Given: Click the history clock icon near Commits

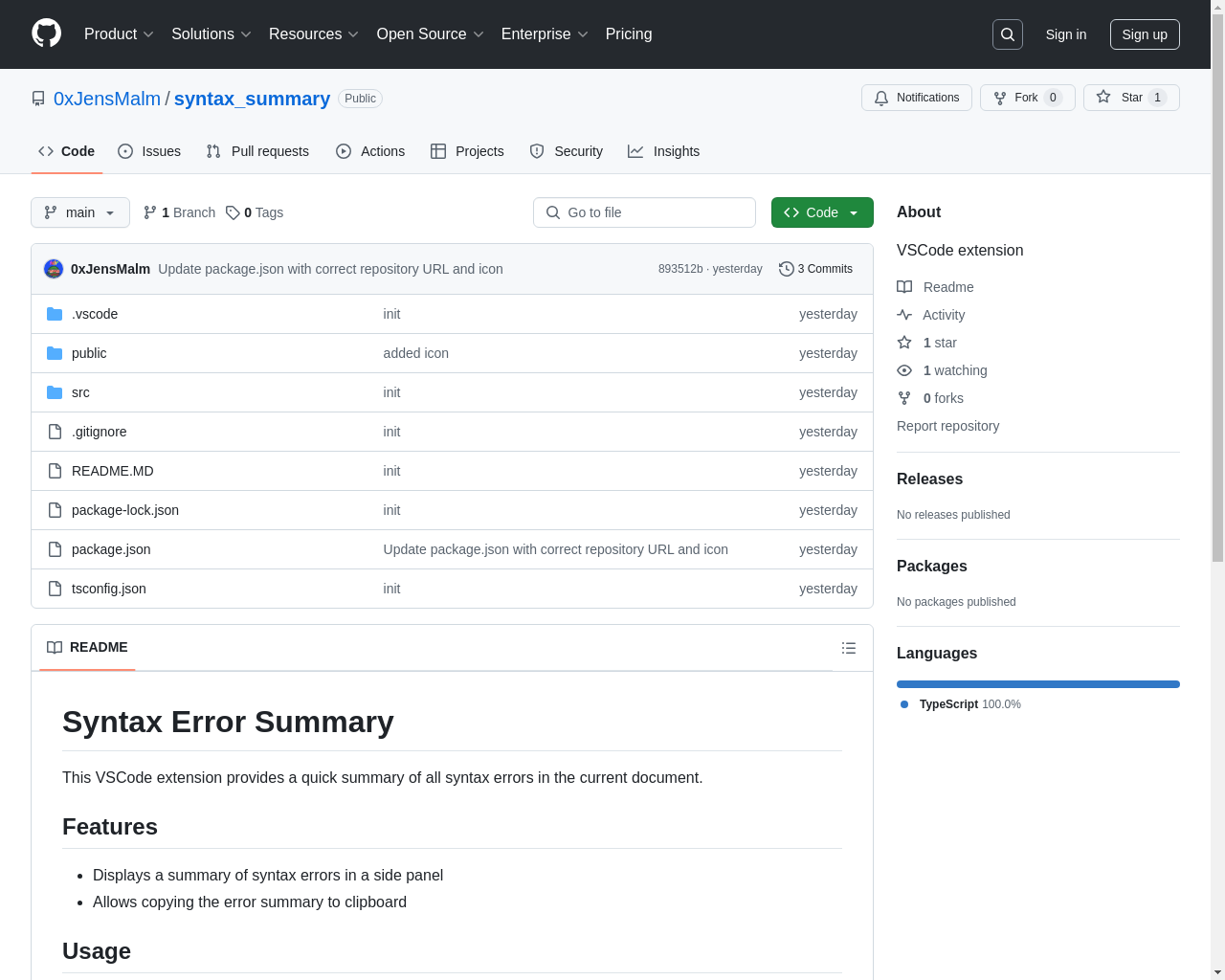Looking at the screenshot, I should 787,269.
